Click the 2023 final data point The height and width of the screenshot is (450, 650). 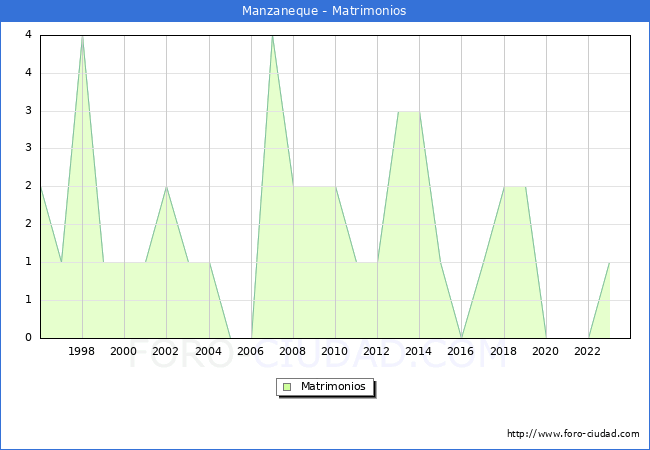click(609, 262)
